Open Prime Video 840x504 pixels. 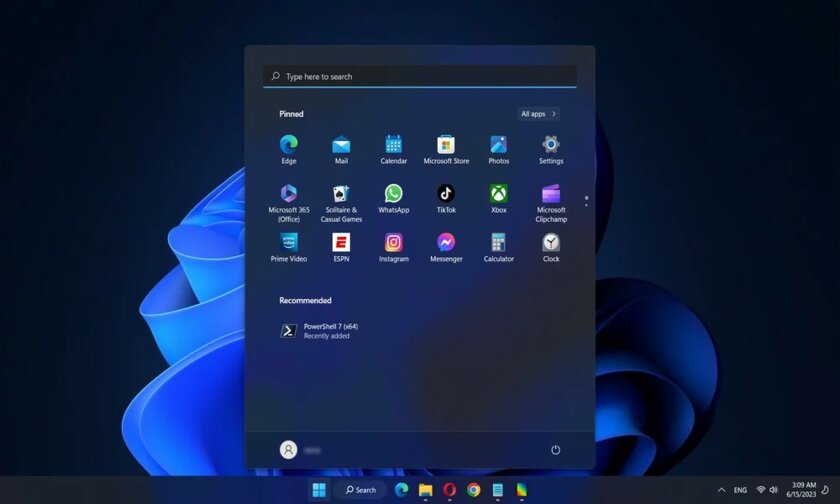click(x=289, y=247)
